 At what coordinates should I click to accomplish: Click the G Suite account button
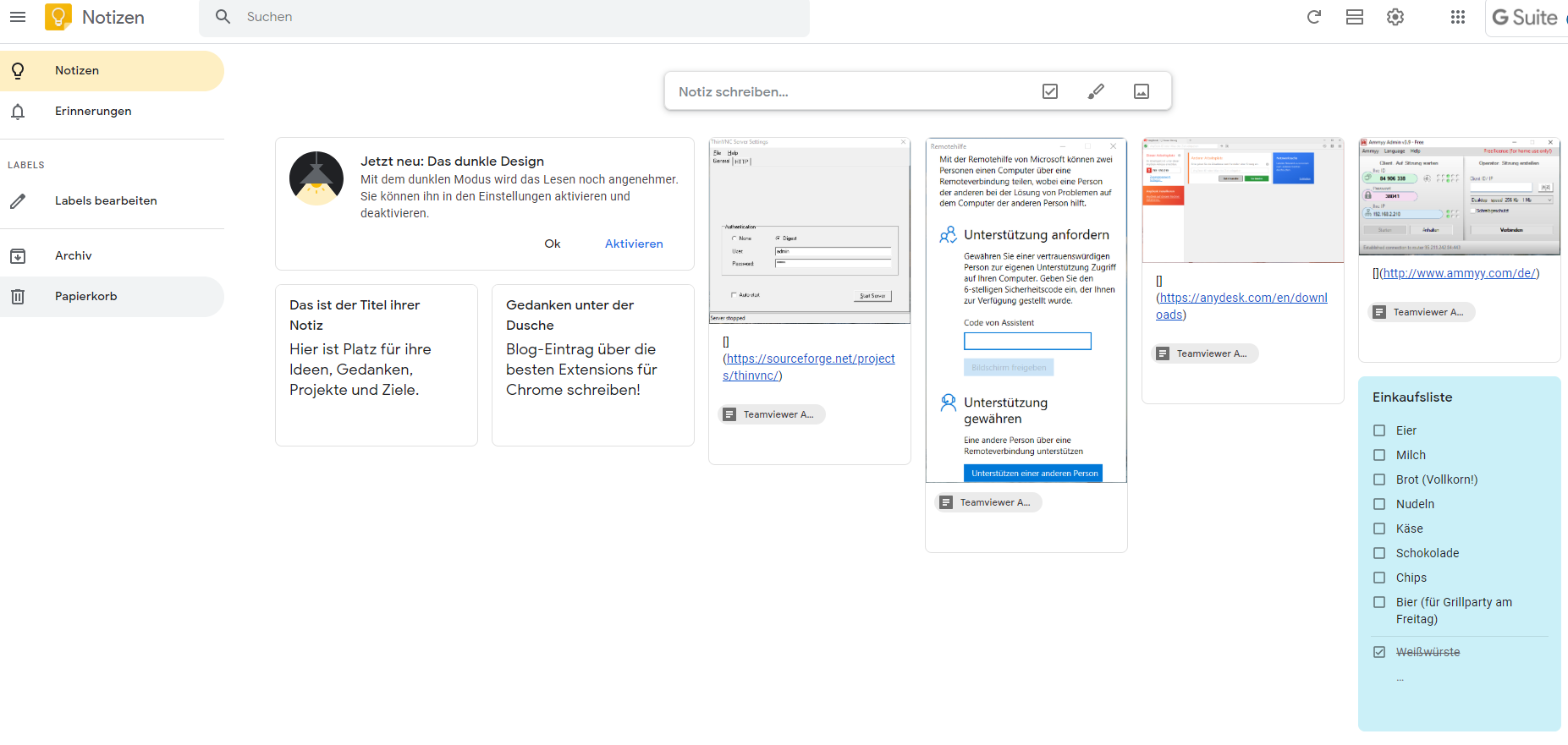[x=1527, y=18]
